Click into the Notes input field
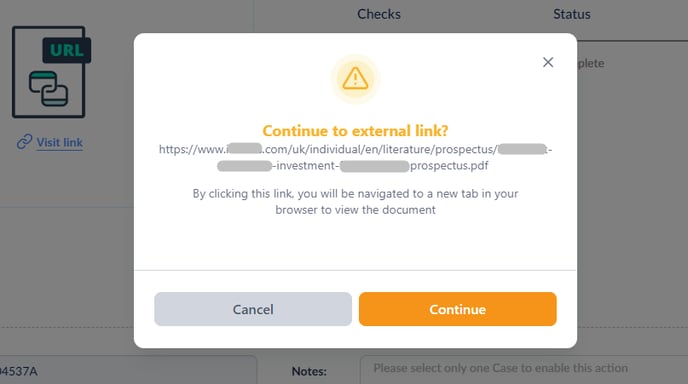This screenshot has height=384, width=688. click(524, 370)
